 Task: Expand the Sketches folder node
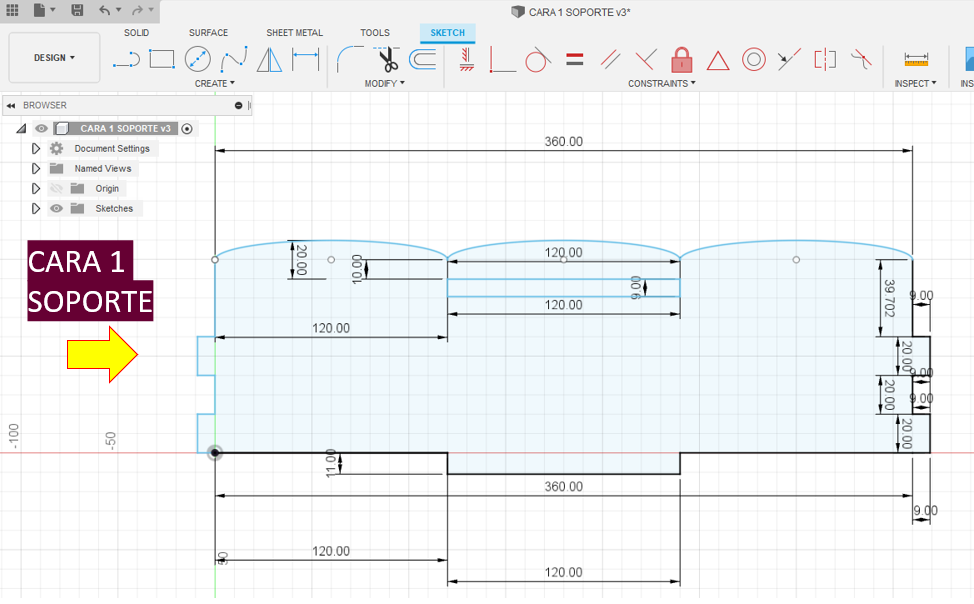35,208
